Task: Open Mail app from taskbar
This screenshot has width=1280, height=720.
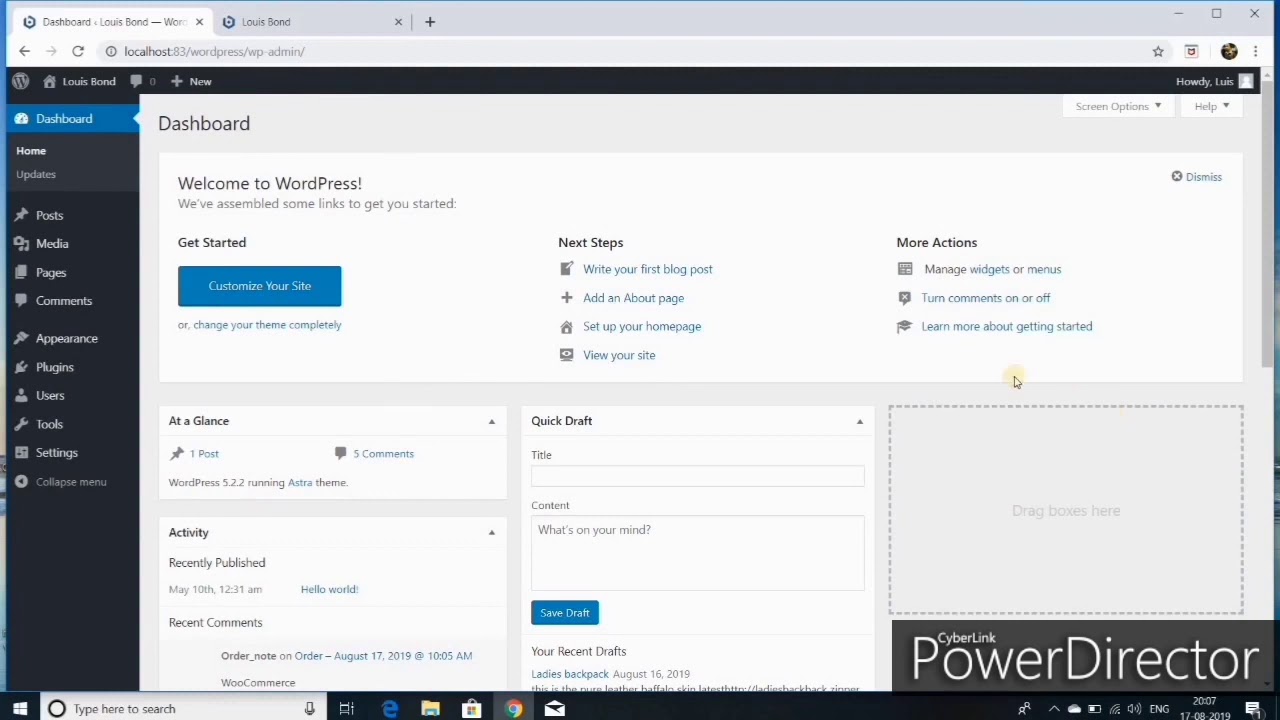Action: (554, 709)
